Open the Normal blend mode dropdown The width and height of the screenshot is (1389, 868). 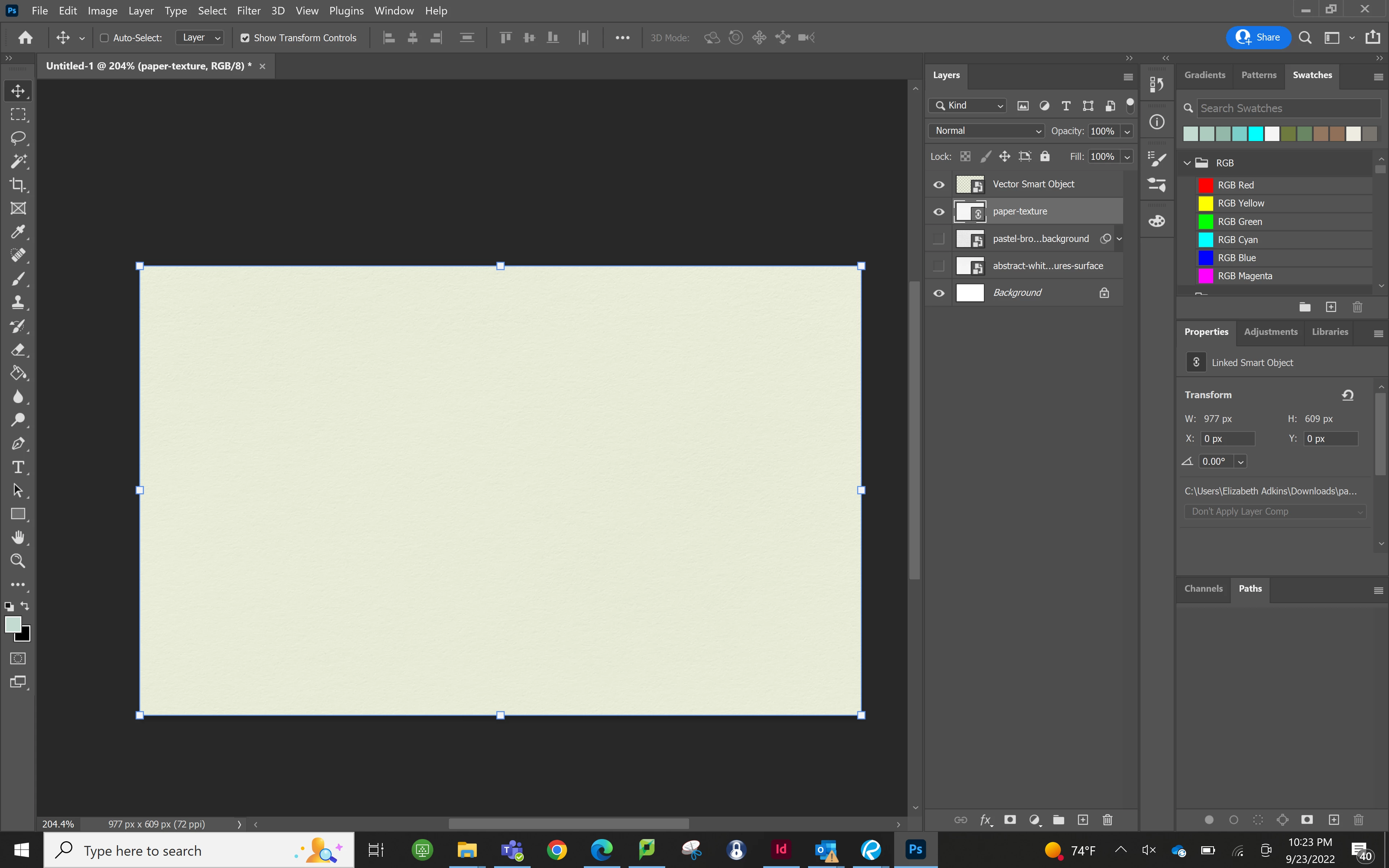pos(986,131)
